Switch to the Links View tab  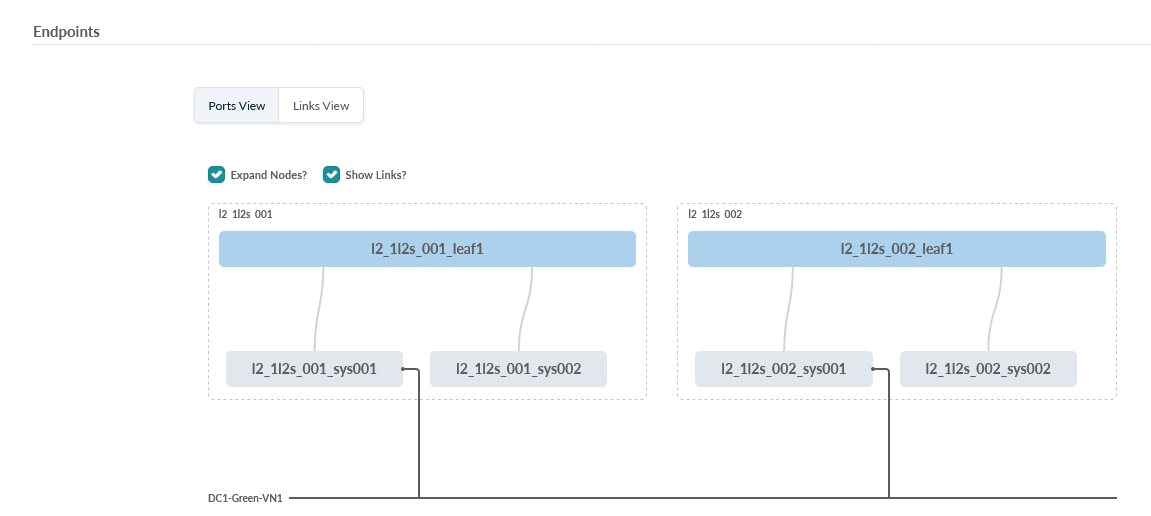point(321,106)
